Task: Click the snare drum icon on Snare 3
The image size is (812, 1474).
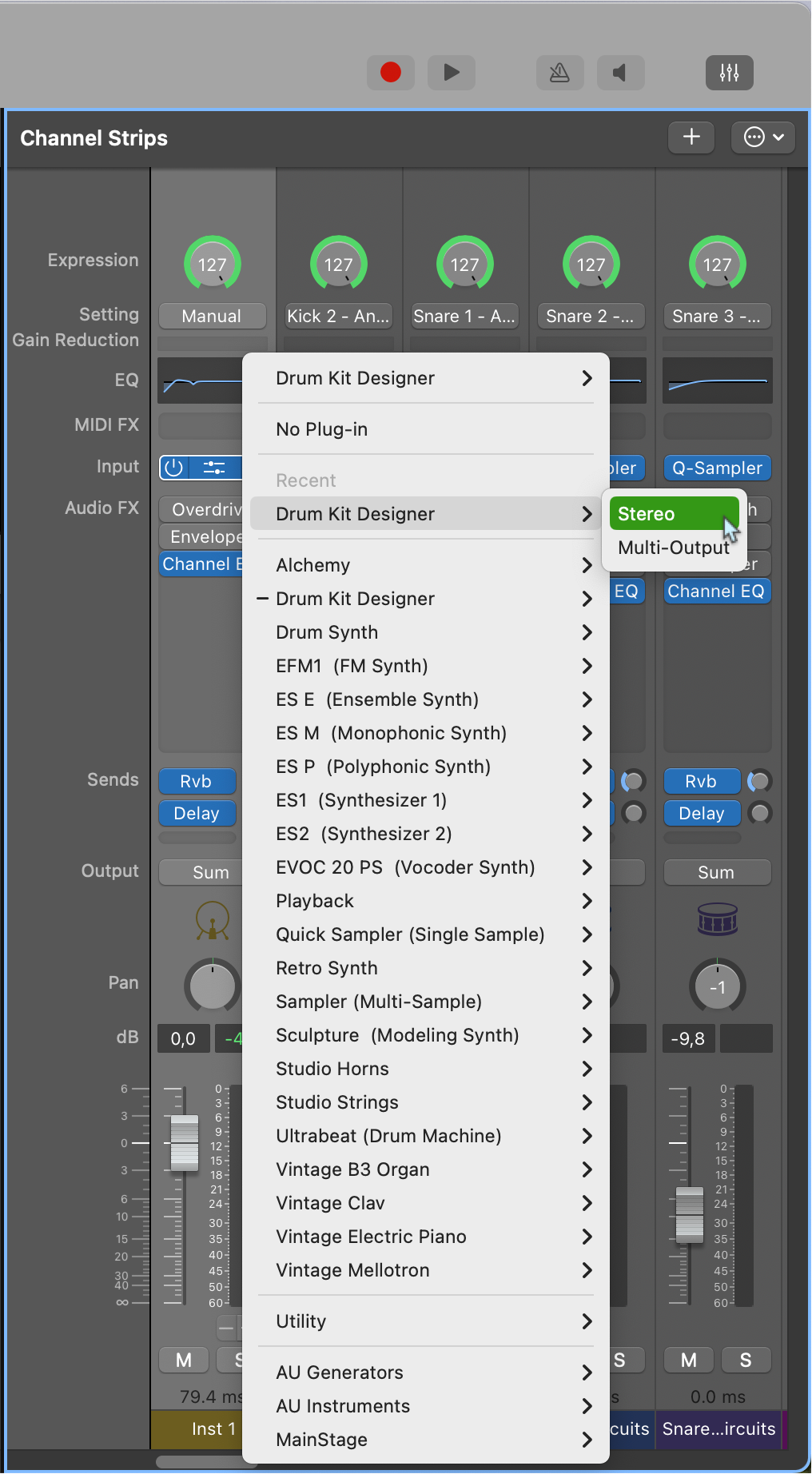Action: pyautogui.click(x=718, y=919)
